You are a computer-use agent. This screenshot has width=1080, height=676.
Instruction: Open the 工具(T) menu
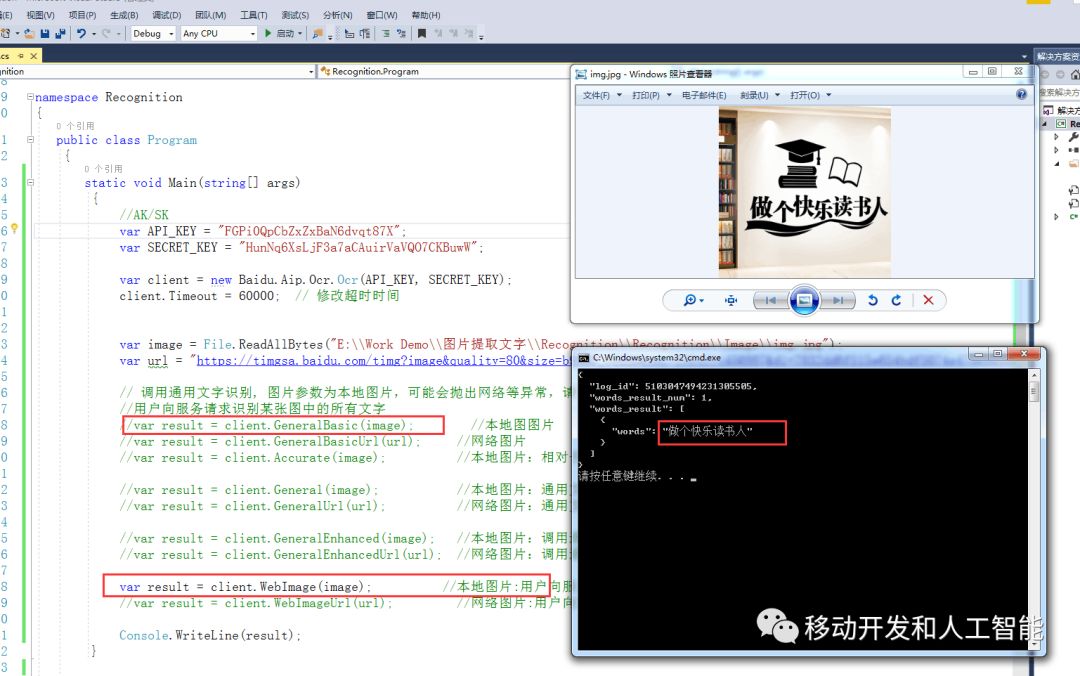point(253,14)
